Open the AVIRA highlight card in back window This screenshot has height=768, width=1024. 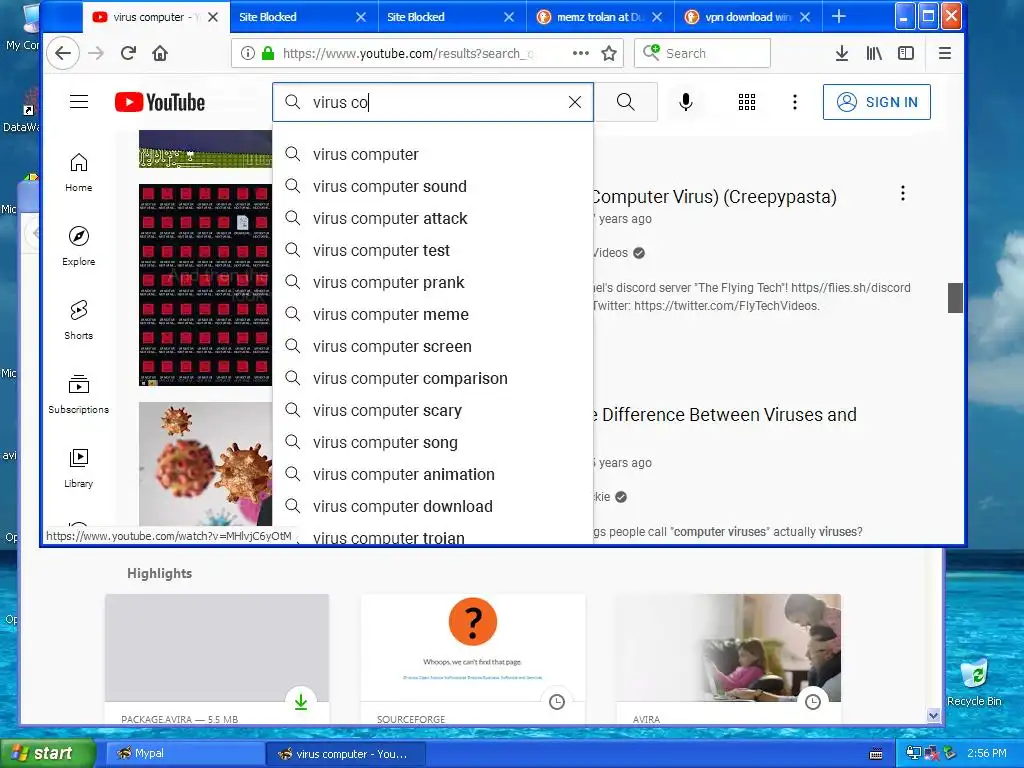click(x=728, y=659)
